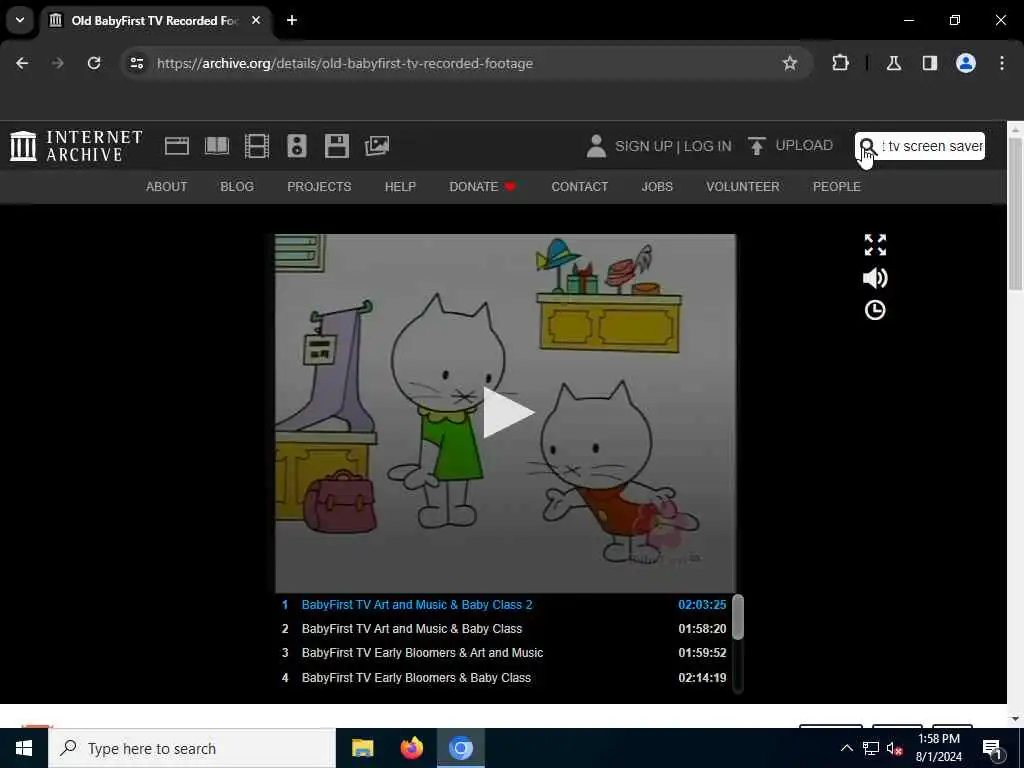Show hidden system tray icons
The width and height of the screenshot is (1024, 768).
[x=846, y=748]
